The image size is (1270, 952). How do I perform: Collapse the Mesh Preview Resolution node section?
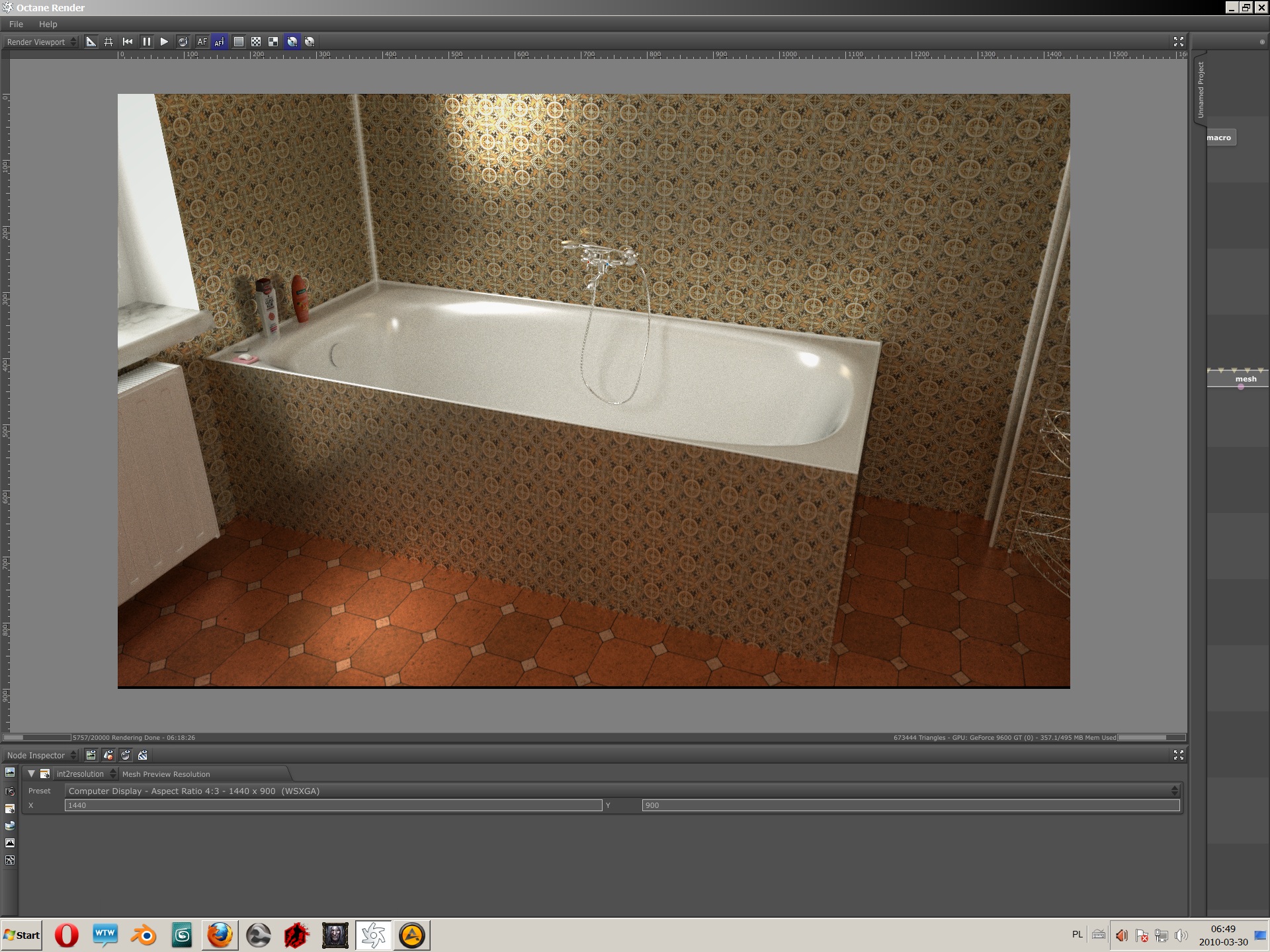[31, 773]
